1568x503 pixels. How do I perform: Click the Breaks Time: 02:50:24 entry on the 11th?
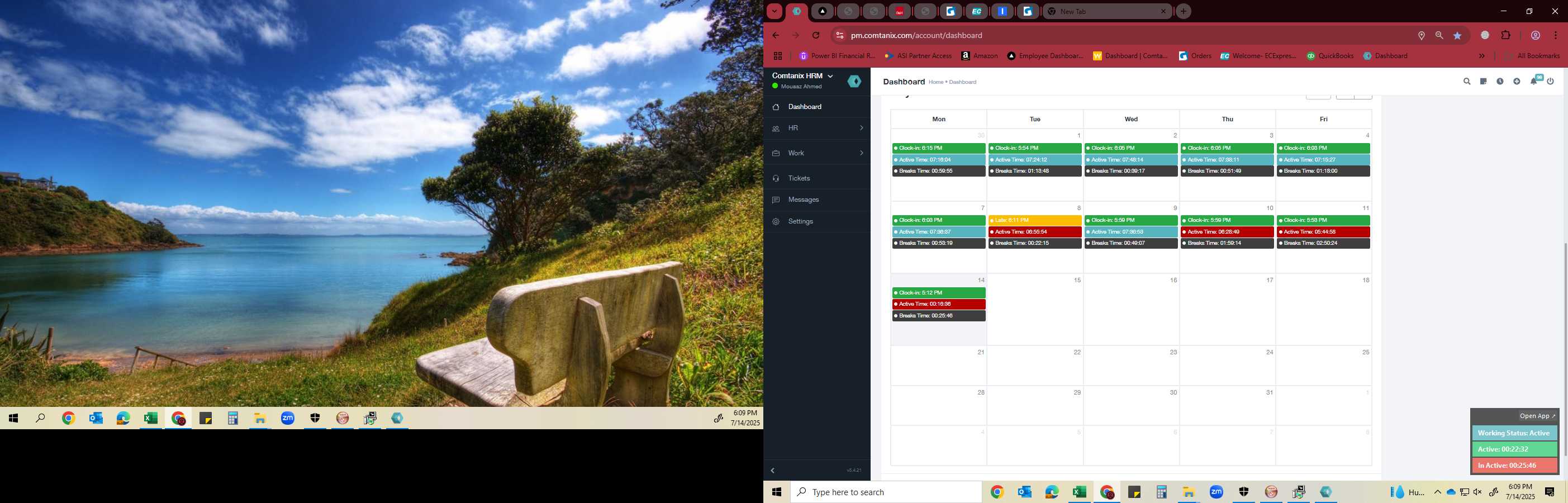[1323, 244]
